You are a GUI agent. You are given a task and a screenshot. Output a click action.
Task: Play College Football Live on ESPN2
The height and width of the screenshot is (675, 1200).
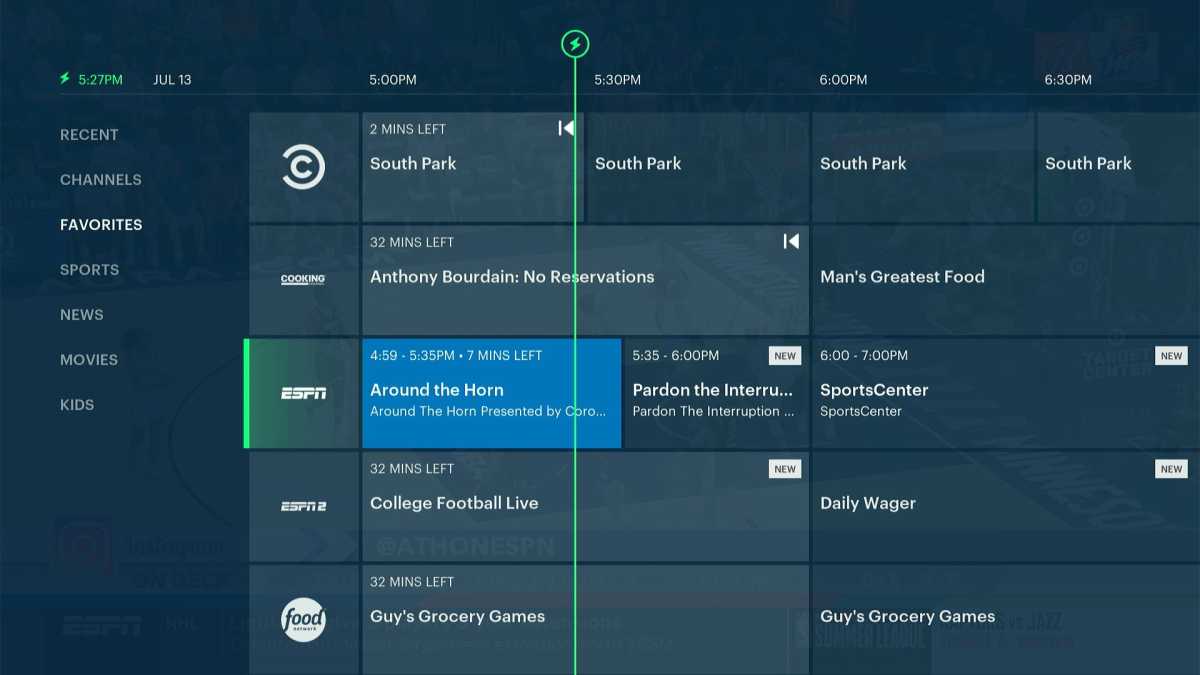tap(585, 506)
